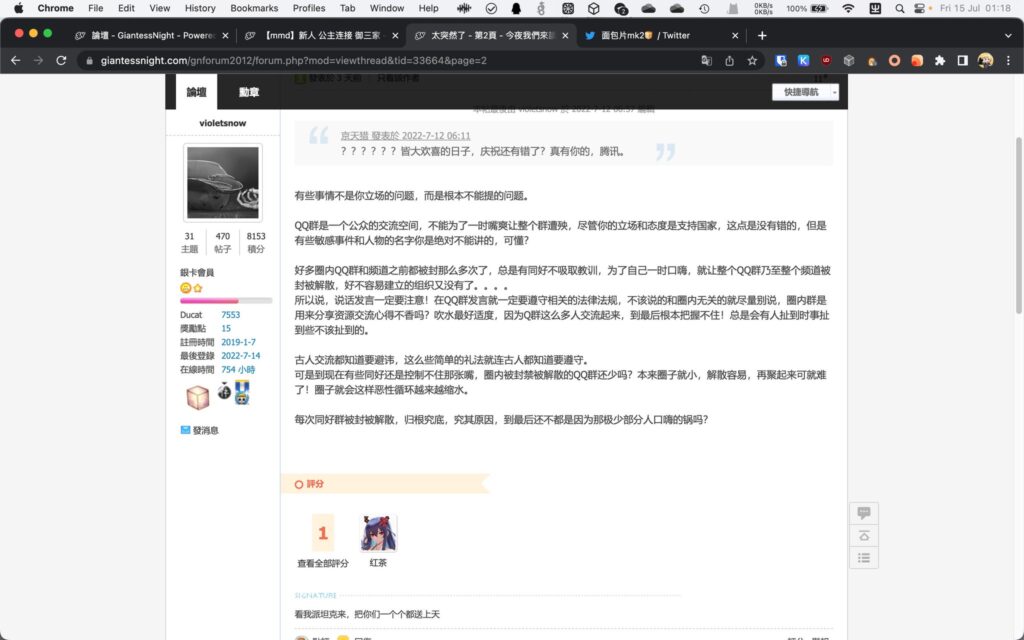Click the reply speech-bubble icon in floating sidebar

pos(863,513)
